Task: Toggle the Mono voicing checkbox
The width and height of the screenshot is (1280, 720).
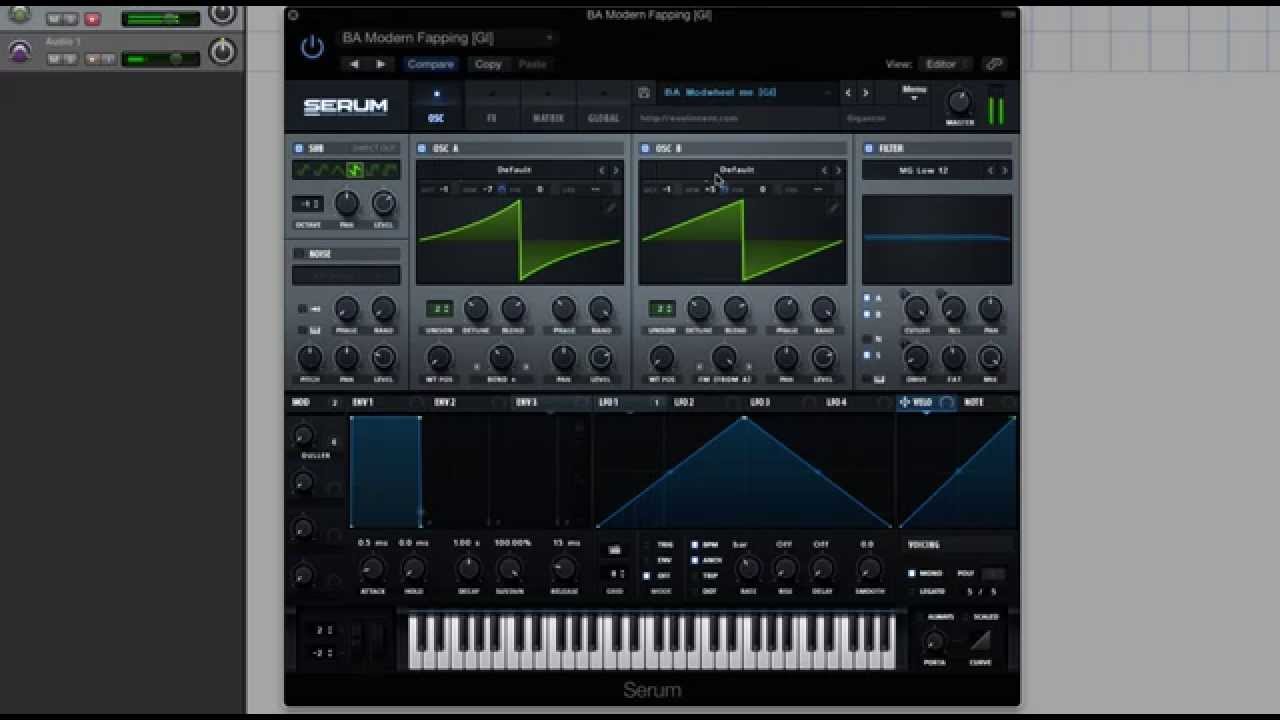Action: (x=911, y=573)
